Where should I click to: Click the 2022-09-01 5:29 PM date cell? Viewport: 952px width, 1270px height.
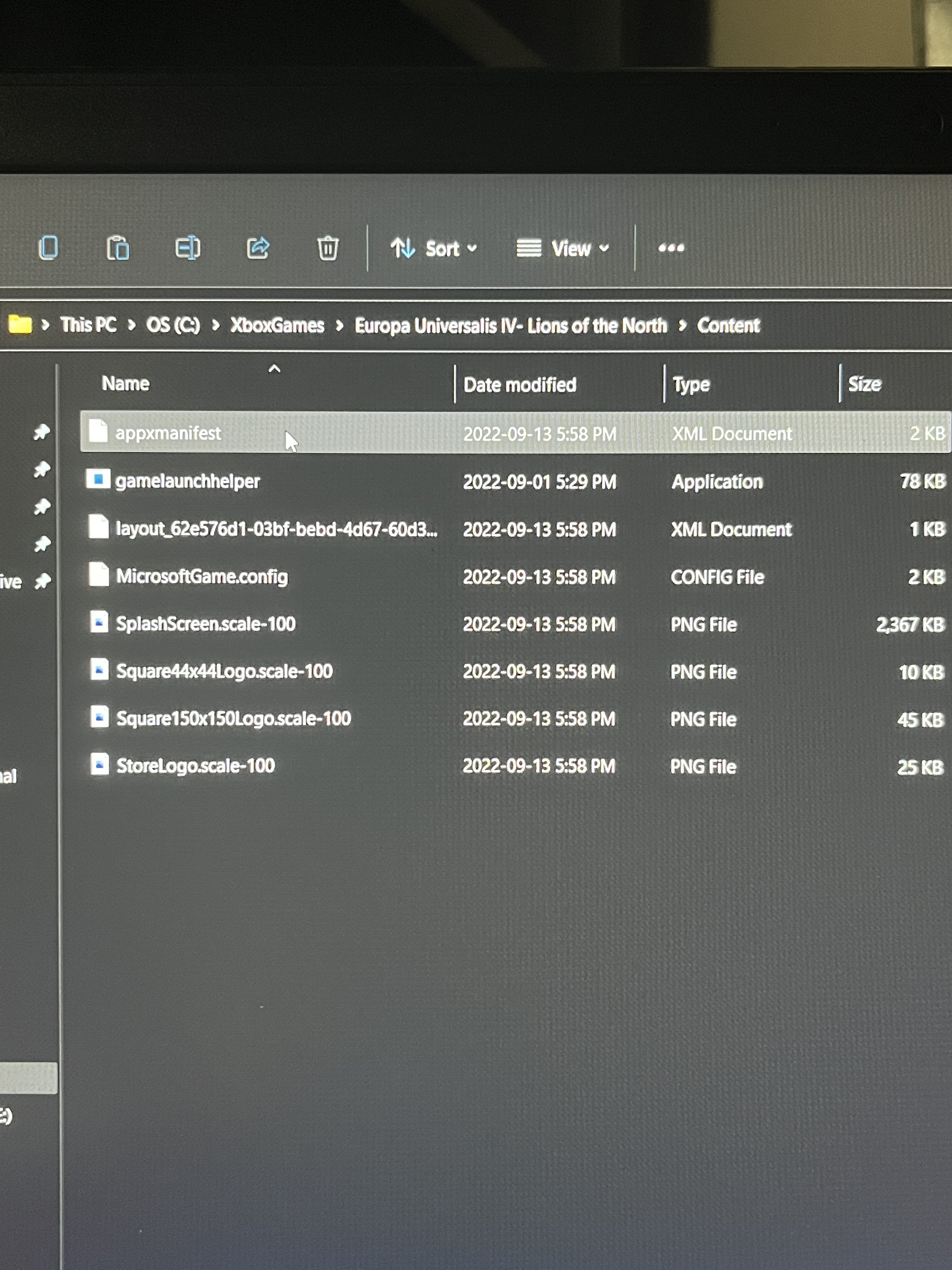539,482
